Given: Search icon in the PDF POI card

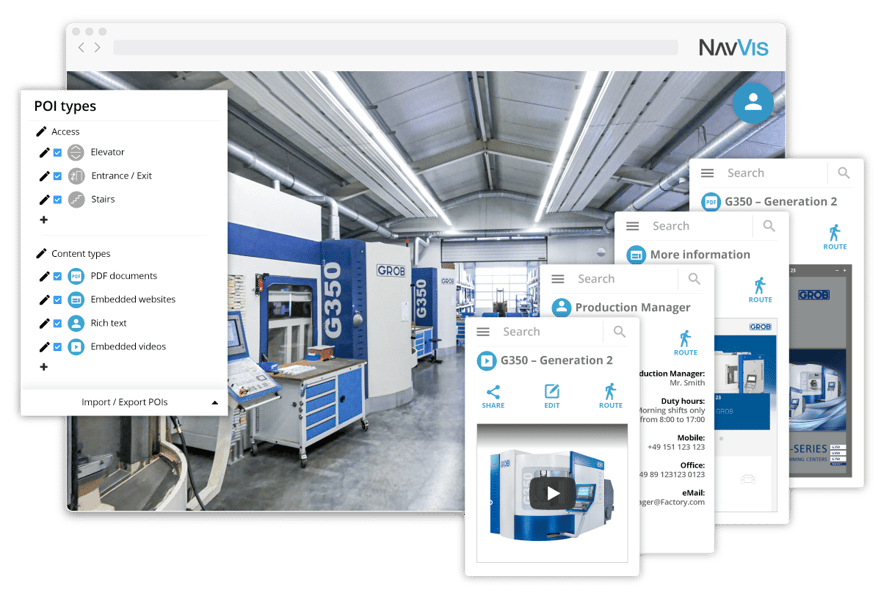Looking at the screenshot, I should [x=843, y=173].
